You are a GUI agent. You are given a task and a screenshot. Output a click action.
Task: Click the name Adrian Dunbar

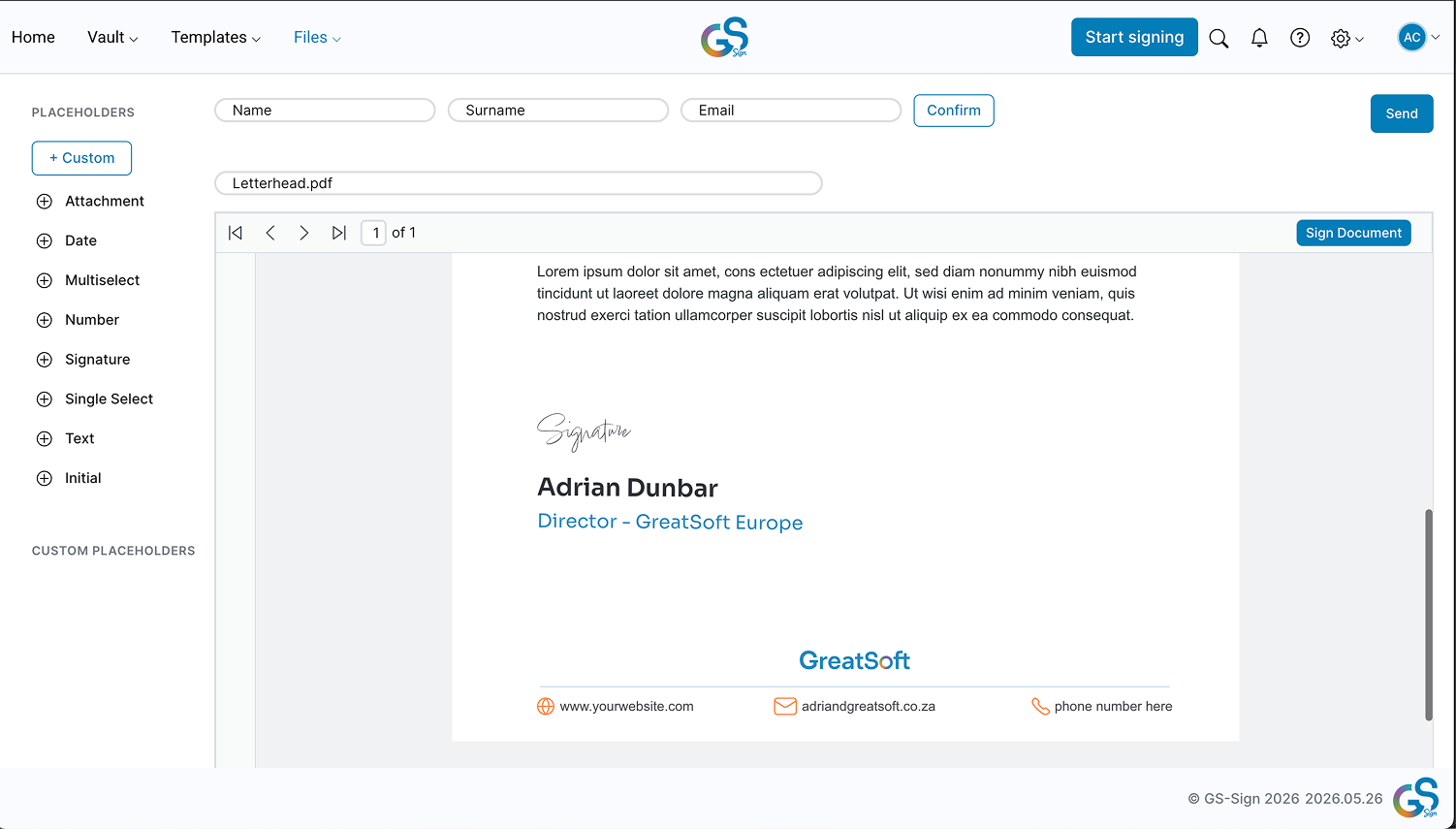pyautogui.click(x=627, y=488)
